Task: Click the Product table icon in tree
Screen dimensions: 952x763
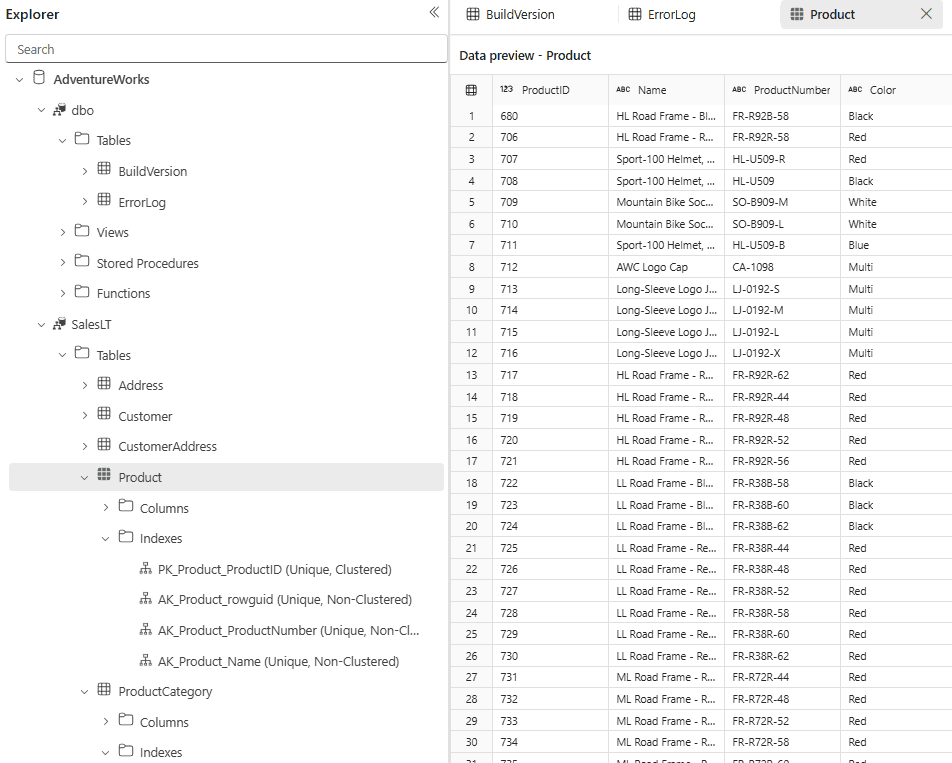Action: coord(104,474)
